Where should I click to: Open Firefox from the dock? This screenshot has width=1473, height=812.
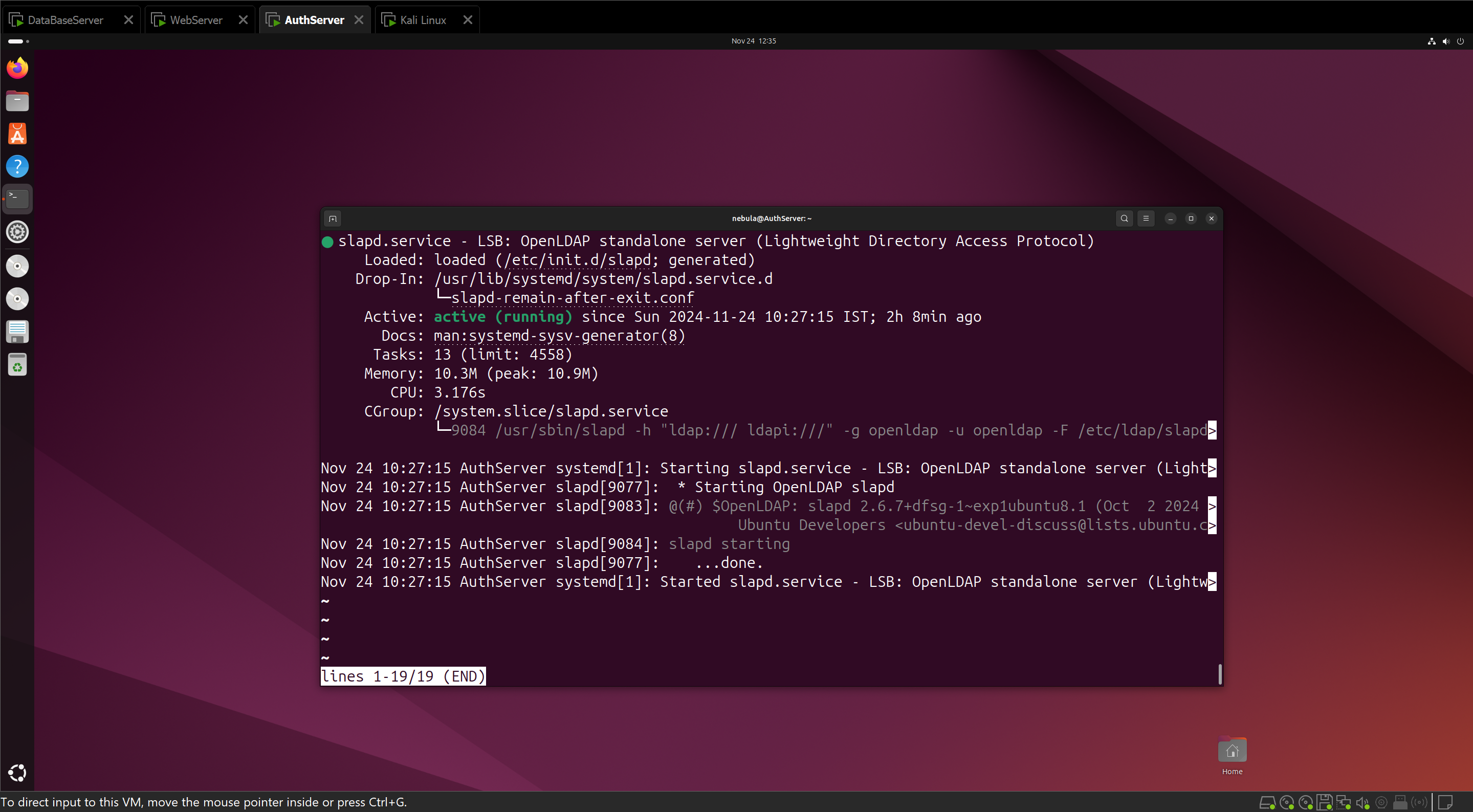click(x=17, y=68)
